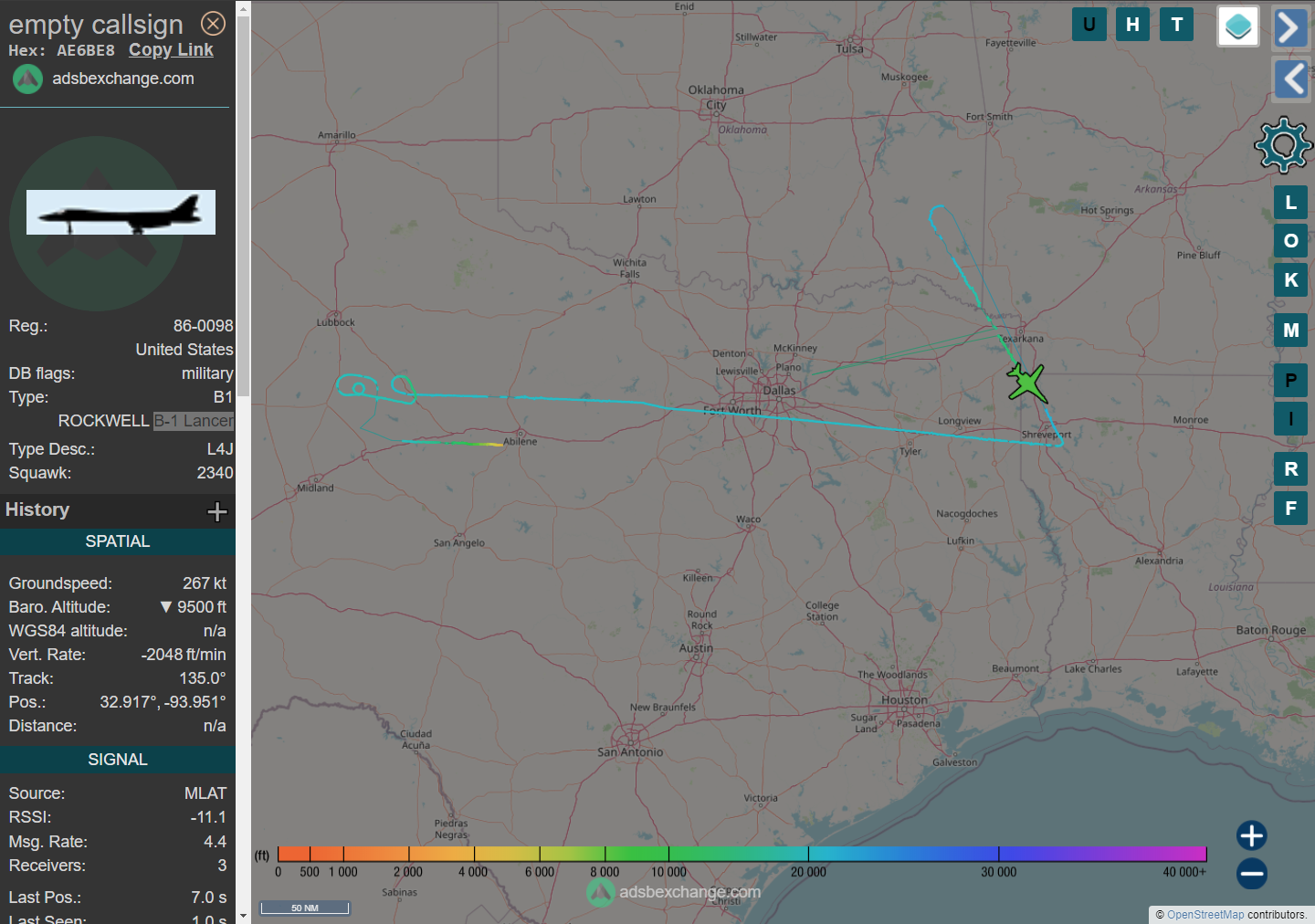The height and width of the screenshot is (924, 1315).
Task: Click the San Antonio label on map
Action: (x=630, y=752)
